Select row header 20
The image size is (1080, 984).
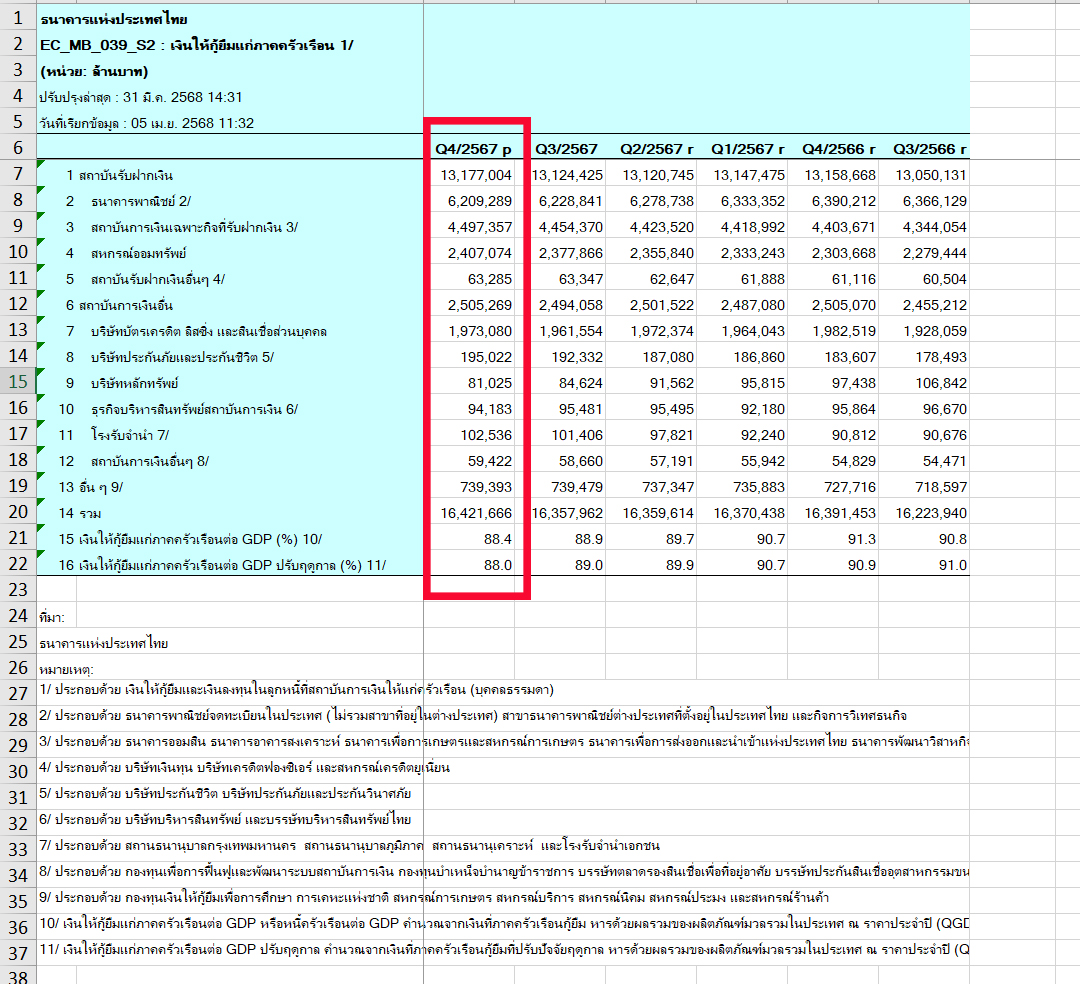click(x=18, y=512)
